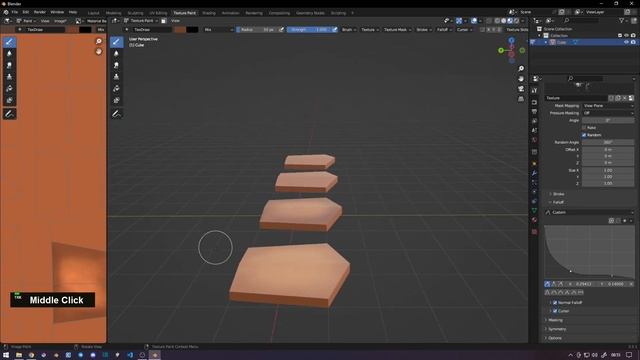The width and height of the screenshot is (640, 360).
Task: Select the Draw tool in Image Editor
Action: pos(9,42)
